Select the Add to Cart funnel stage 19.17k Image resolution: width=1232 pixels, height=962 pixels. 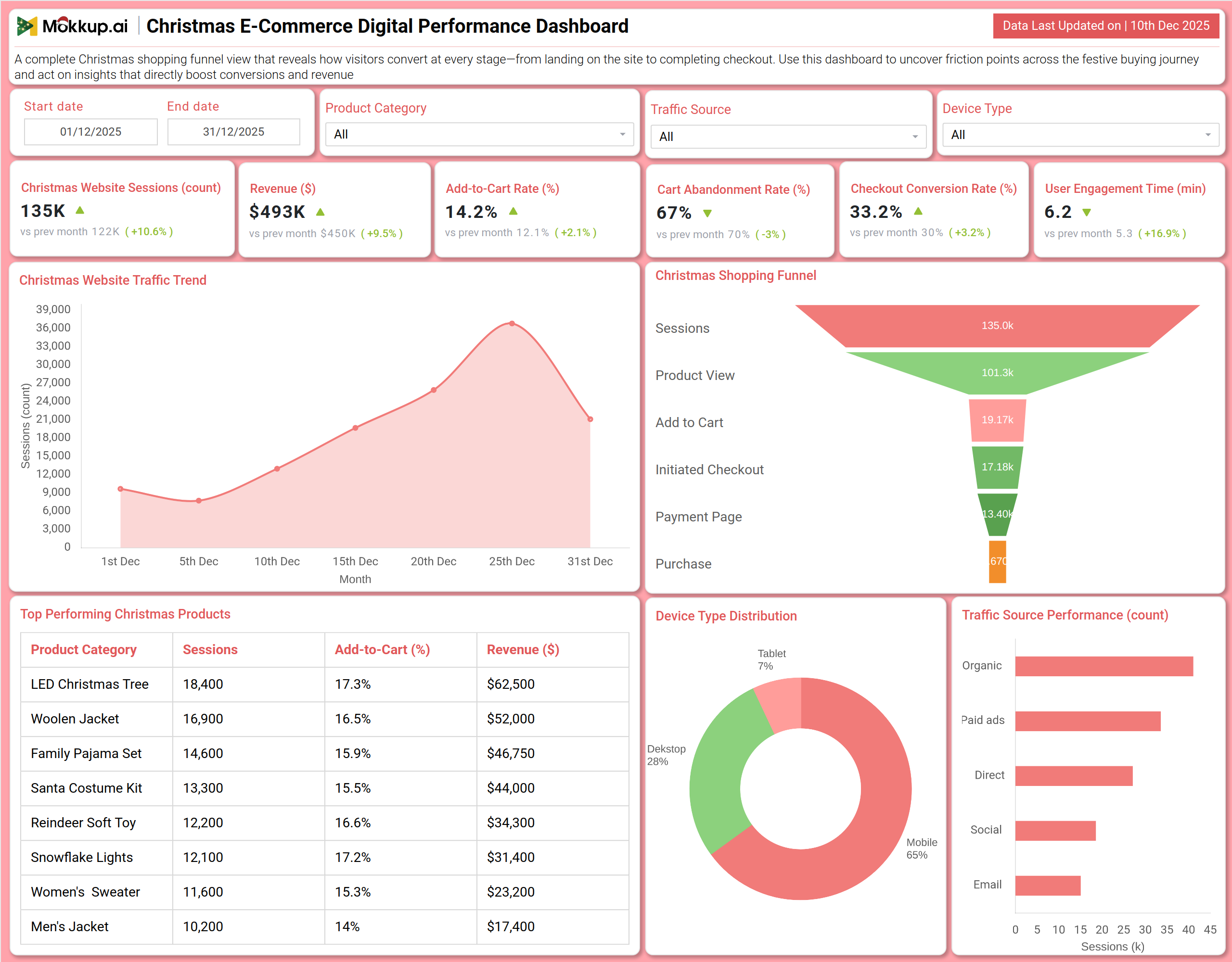pyautogui.click(x=997, y=420)
